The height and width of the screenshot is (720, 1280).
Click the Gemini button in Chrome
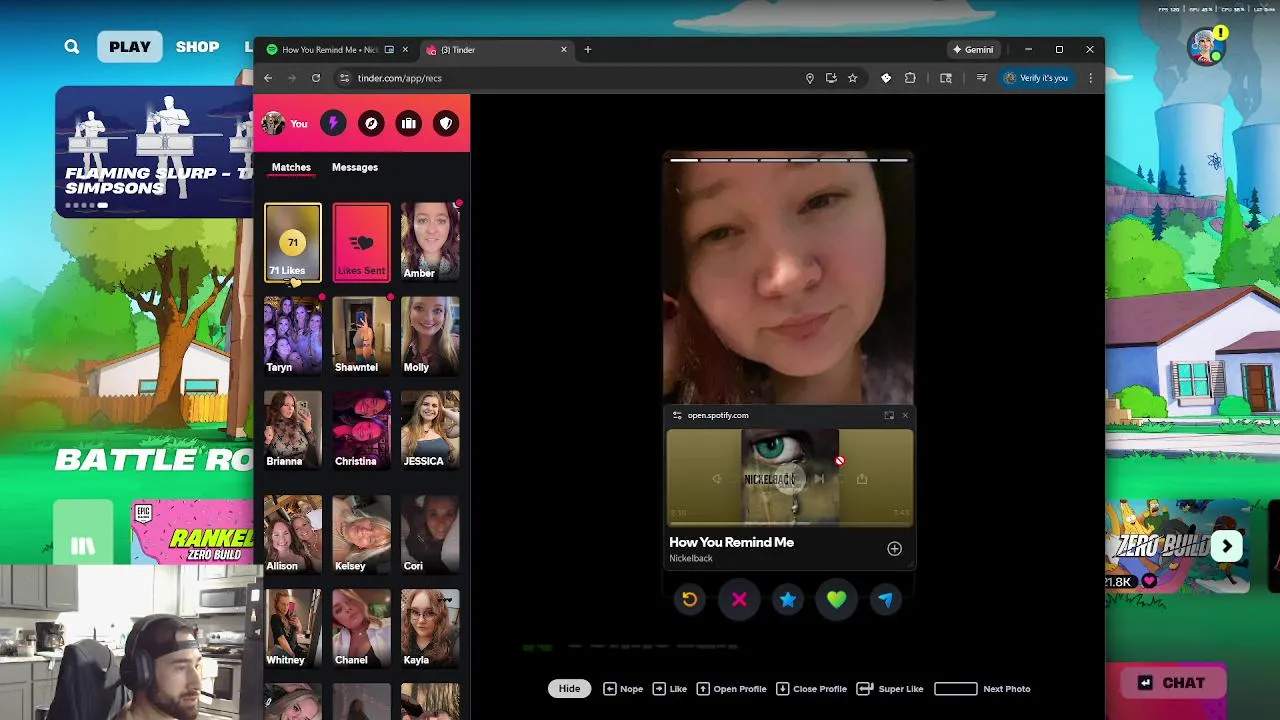pyautogui.click(x=973, y=49)
